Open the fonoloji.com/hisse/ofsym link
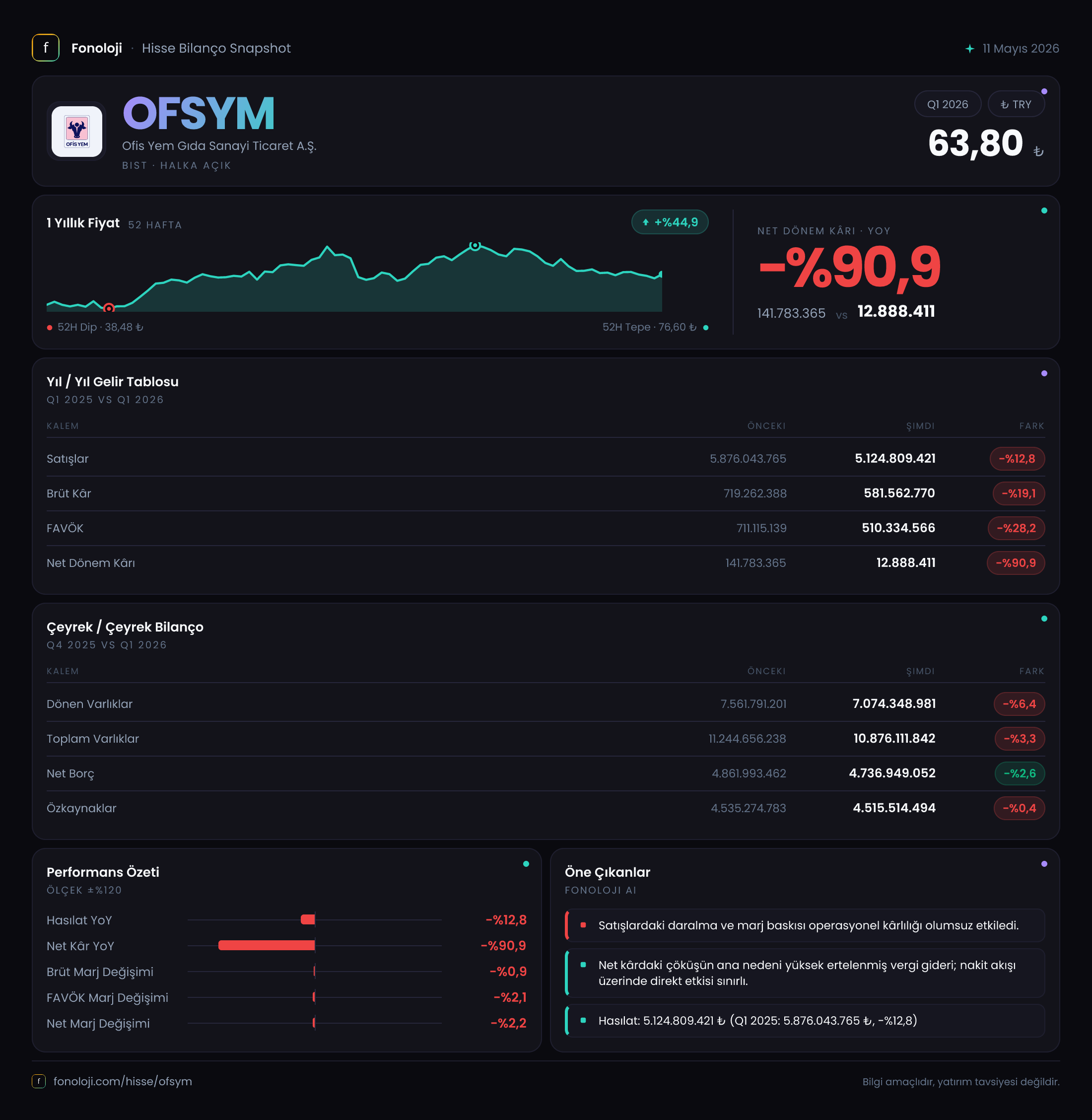The image size is (1092, 1120). point(123,1082)
